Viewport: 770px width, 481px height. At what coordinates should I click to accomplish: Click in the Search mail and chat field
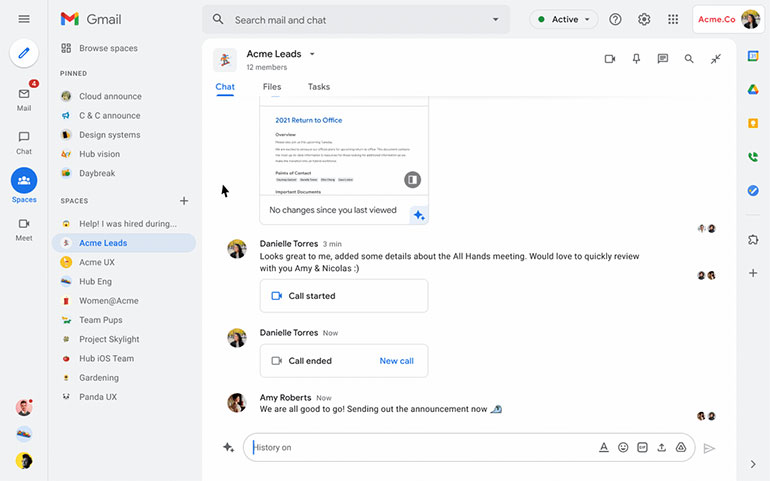[356, 20]
